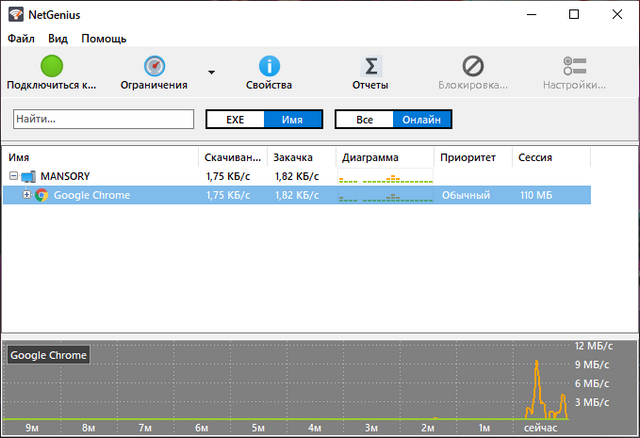Open the Ограничения dropdown arrow
The width and height of the screenshot is (640, 438).
click(211, 72)
